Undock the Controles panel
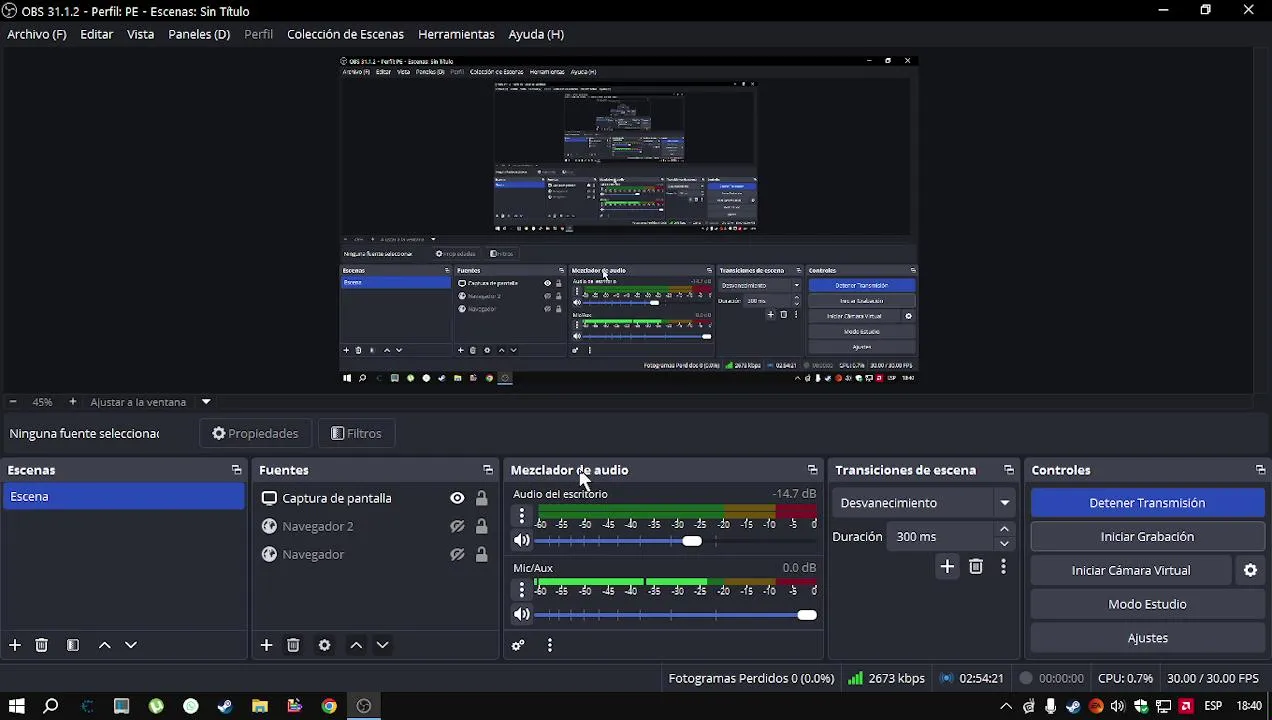This screenshot has height=720, width=1272. pos(1260,470)
